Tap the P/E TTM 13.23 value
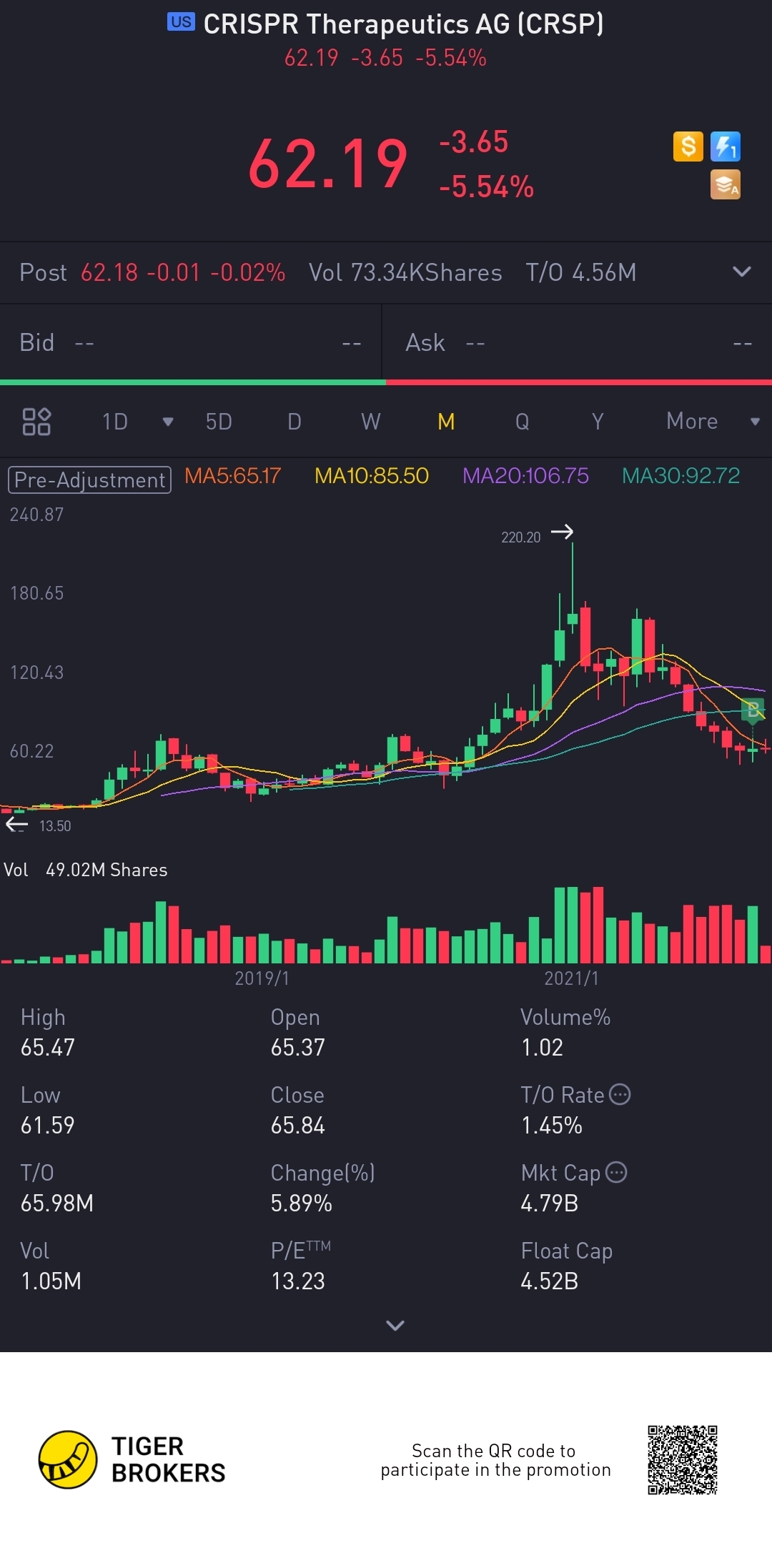The image size is (772, 1568). [298, 1281]
